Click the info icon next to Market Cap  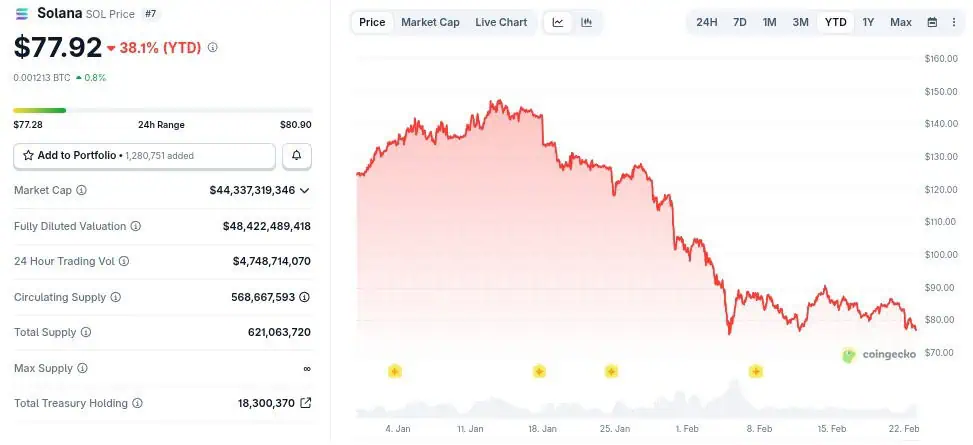(x=82, y=190)
